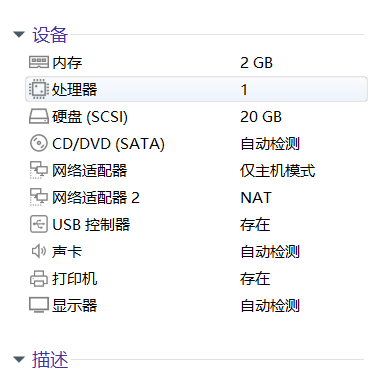This screenshot has width=373, height=370.
Task: Click the NAT value for adapter 2
Action: coord(256,198)
